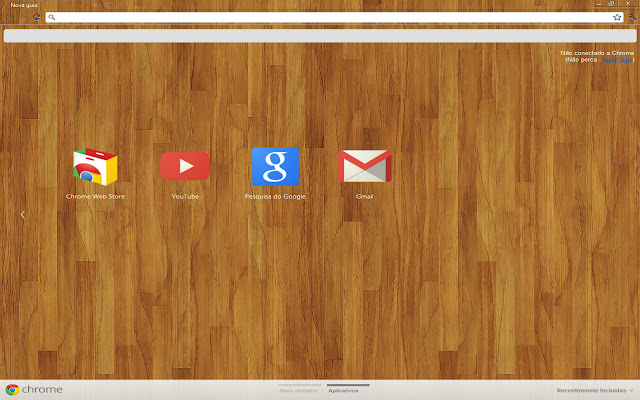The image size is (640, 400).
Task: Focus the address bar input
Action: point(334,17)
